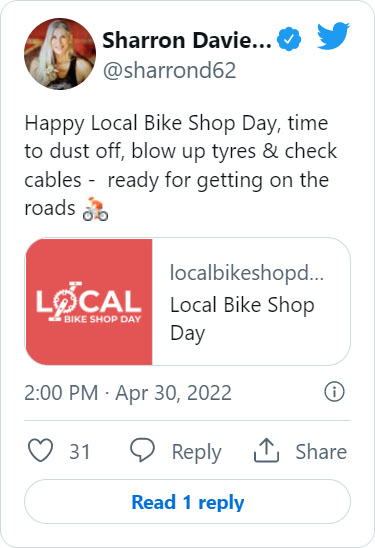Click the Twitter bird logo
The width and height of the screenshot is (375, 548).
333,36
